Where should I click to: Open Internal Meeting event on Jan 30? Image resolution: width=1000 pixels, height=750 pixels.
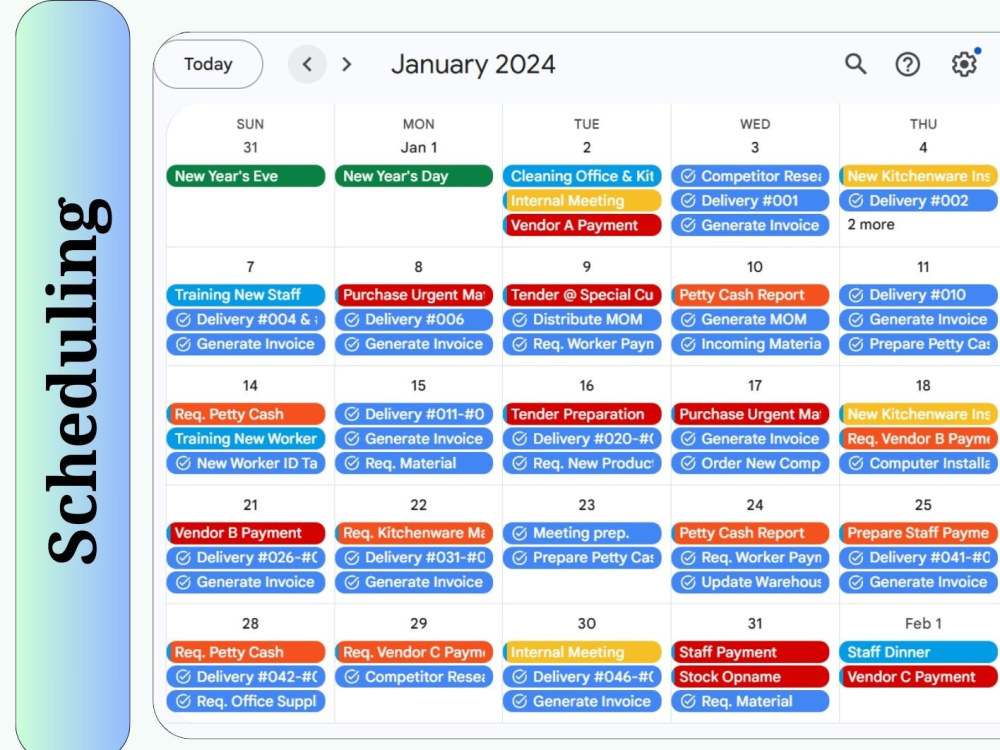click(582, 652)
